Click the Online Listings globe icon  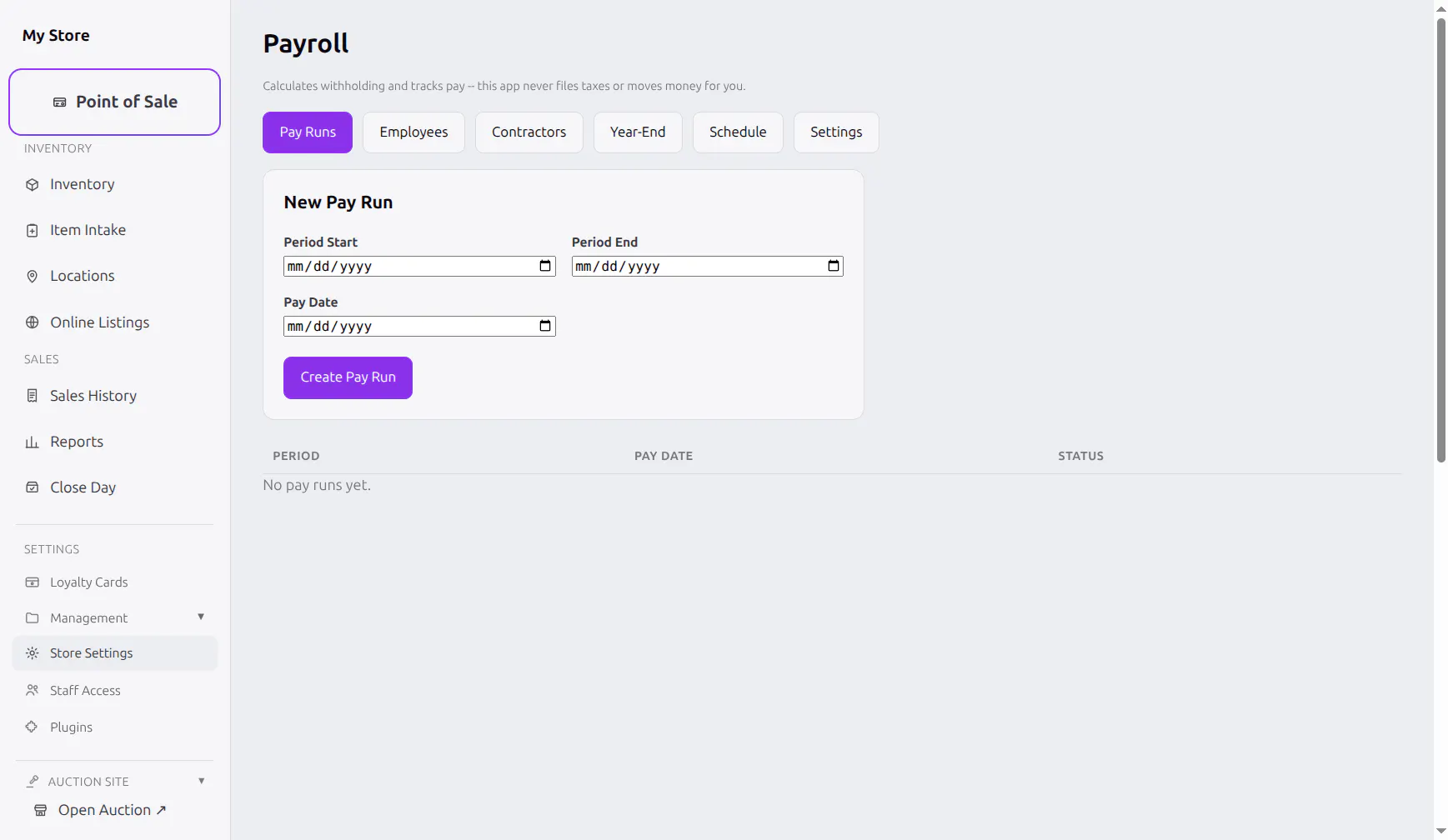32,322
